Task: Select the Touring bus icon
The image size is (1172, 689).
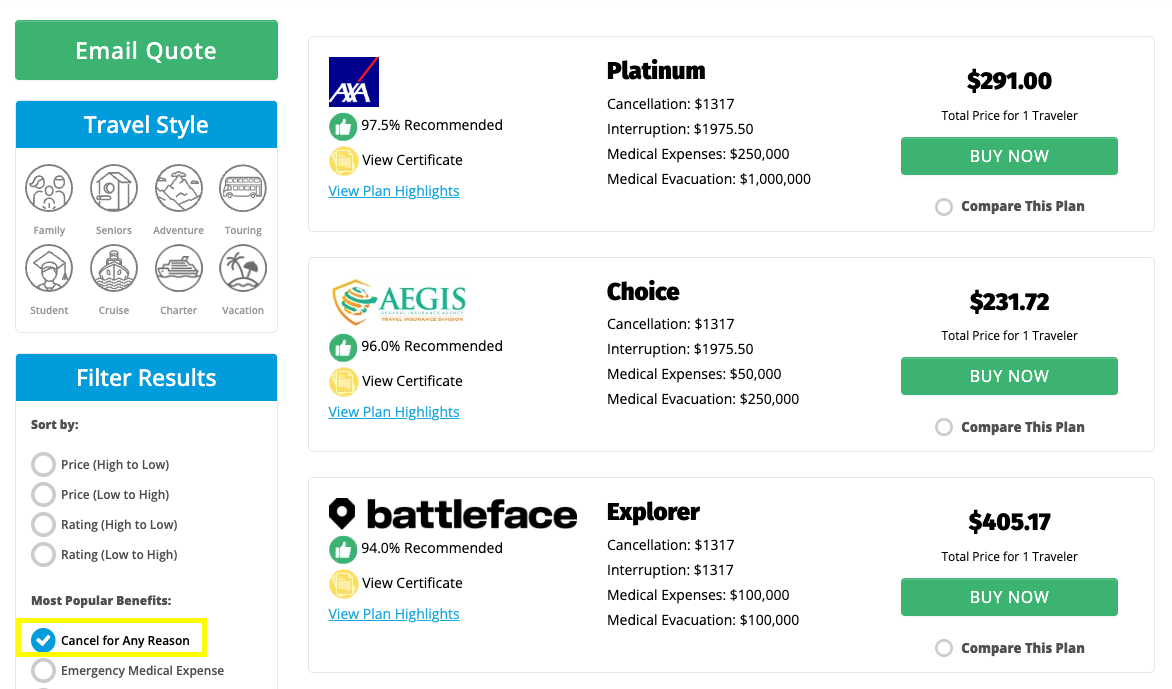Action: click(243, 189)
